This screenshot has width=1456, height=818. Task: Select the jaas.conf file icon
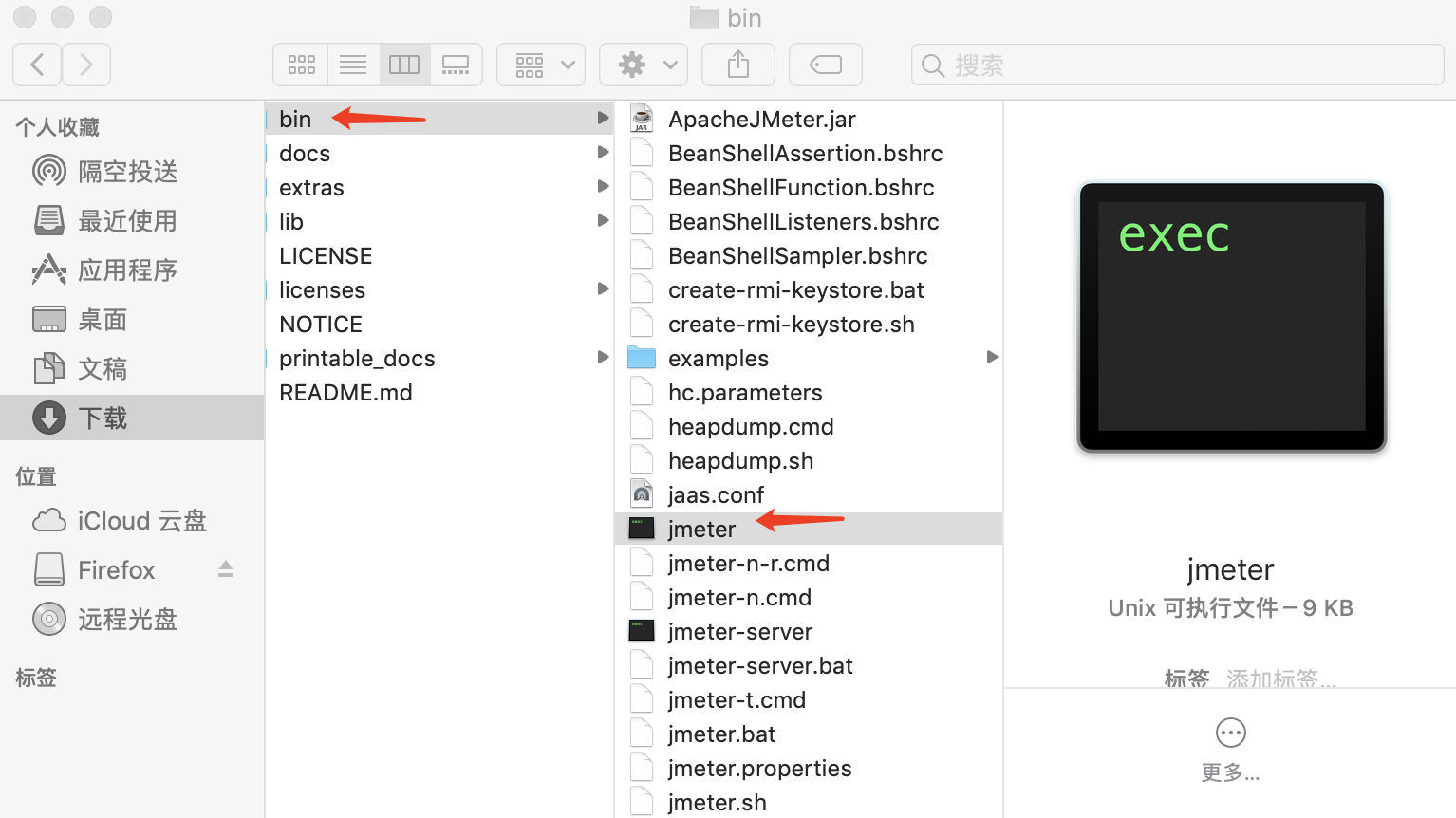pos(643,494)
